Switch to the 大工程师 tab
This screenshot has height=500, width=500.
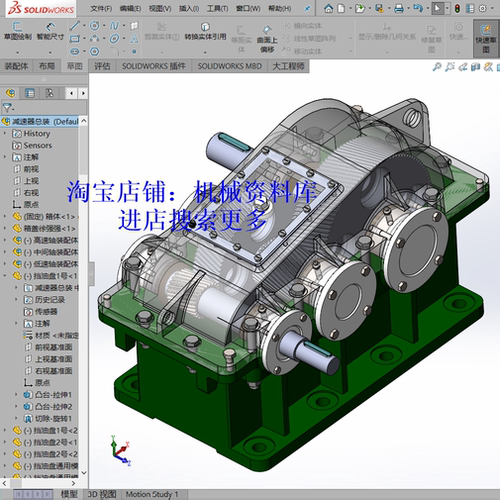click(x=289, y=66)
